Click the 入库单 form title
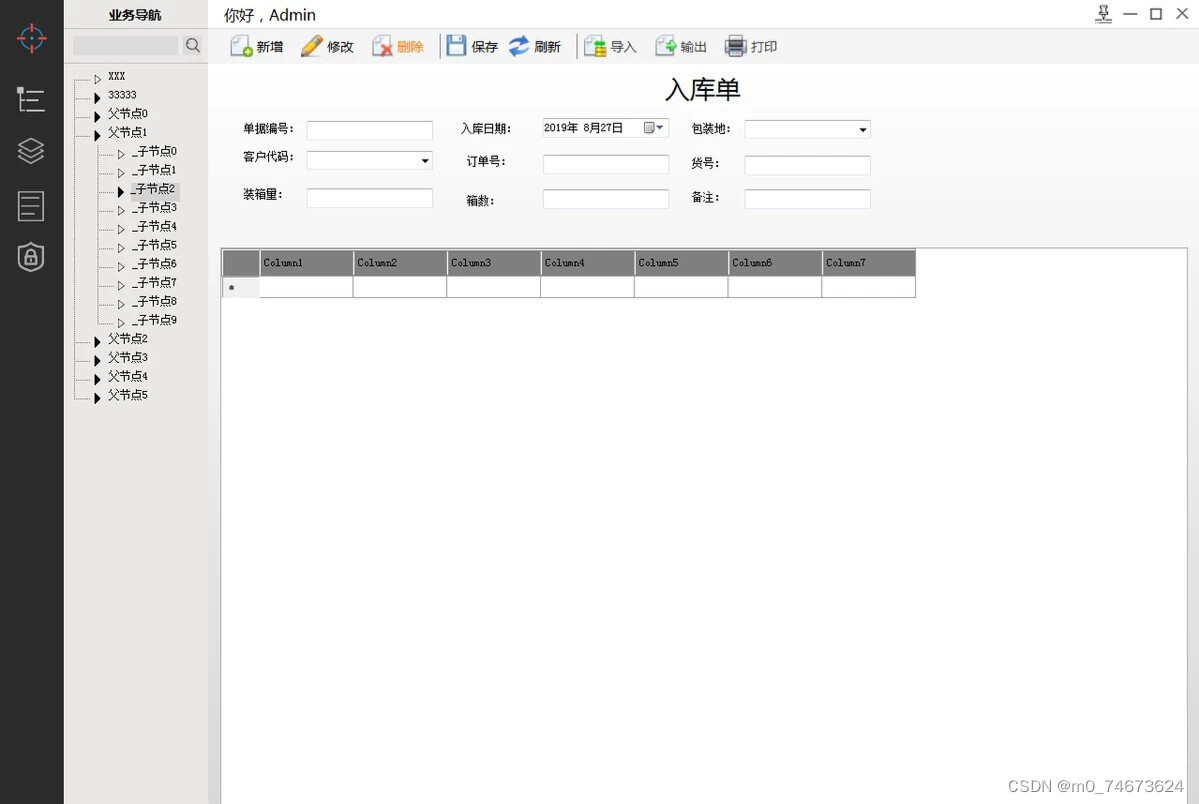This screenshot has width=1199, height=804. [x=703, y=90]
